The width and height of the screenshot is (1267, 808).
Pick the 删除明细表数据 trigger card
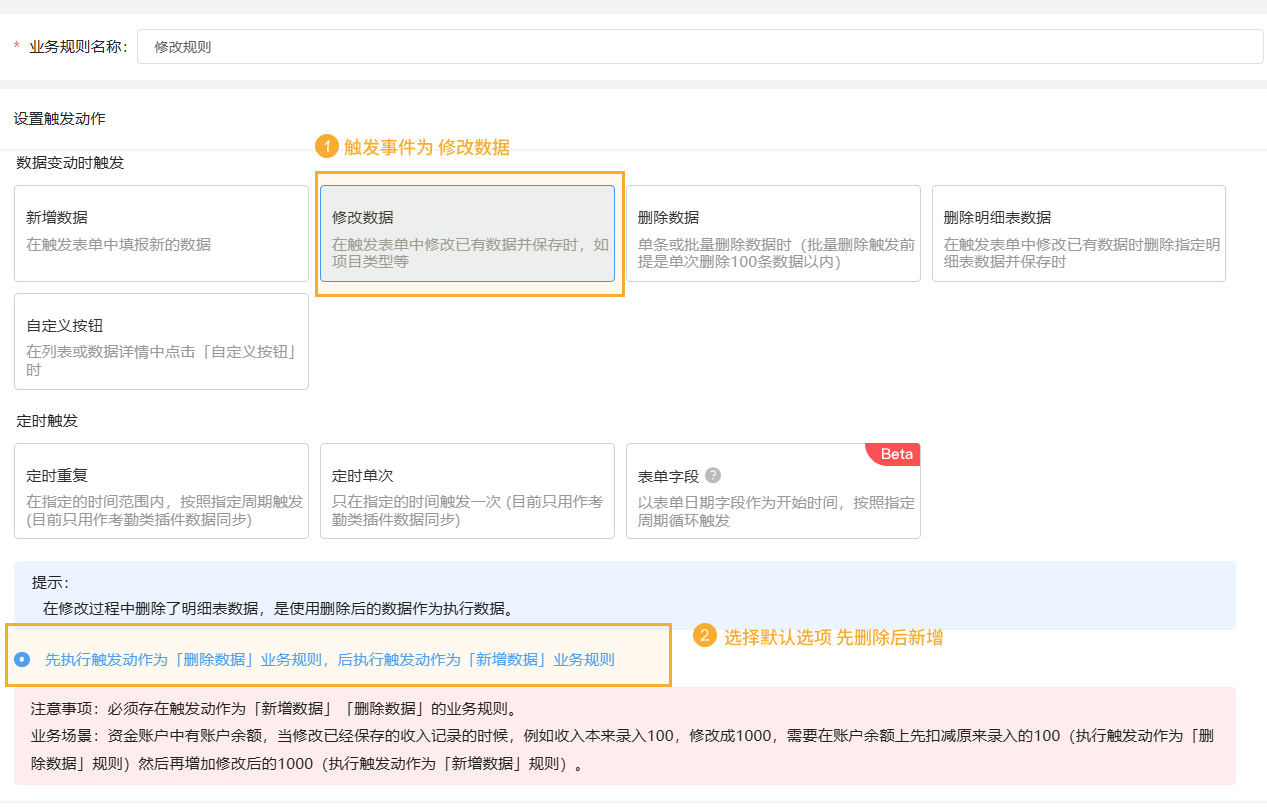1078,233
